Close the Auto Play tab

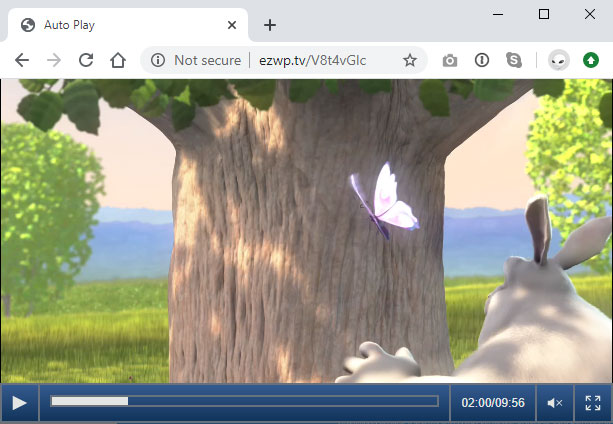(x=232, y=25)
